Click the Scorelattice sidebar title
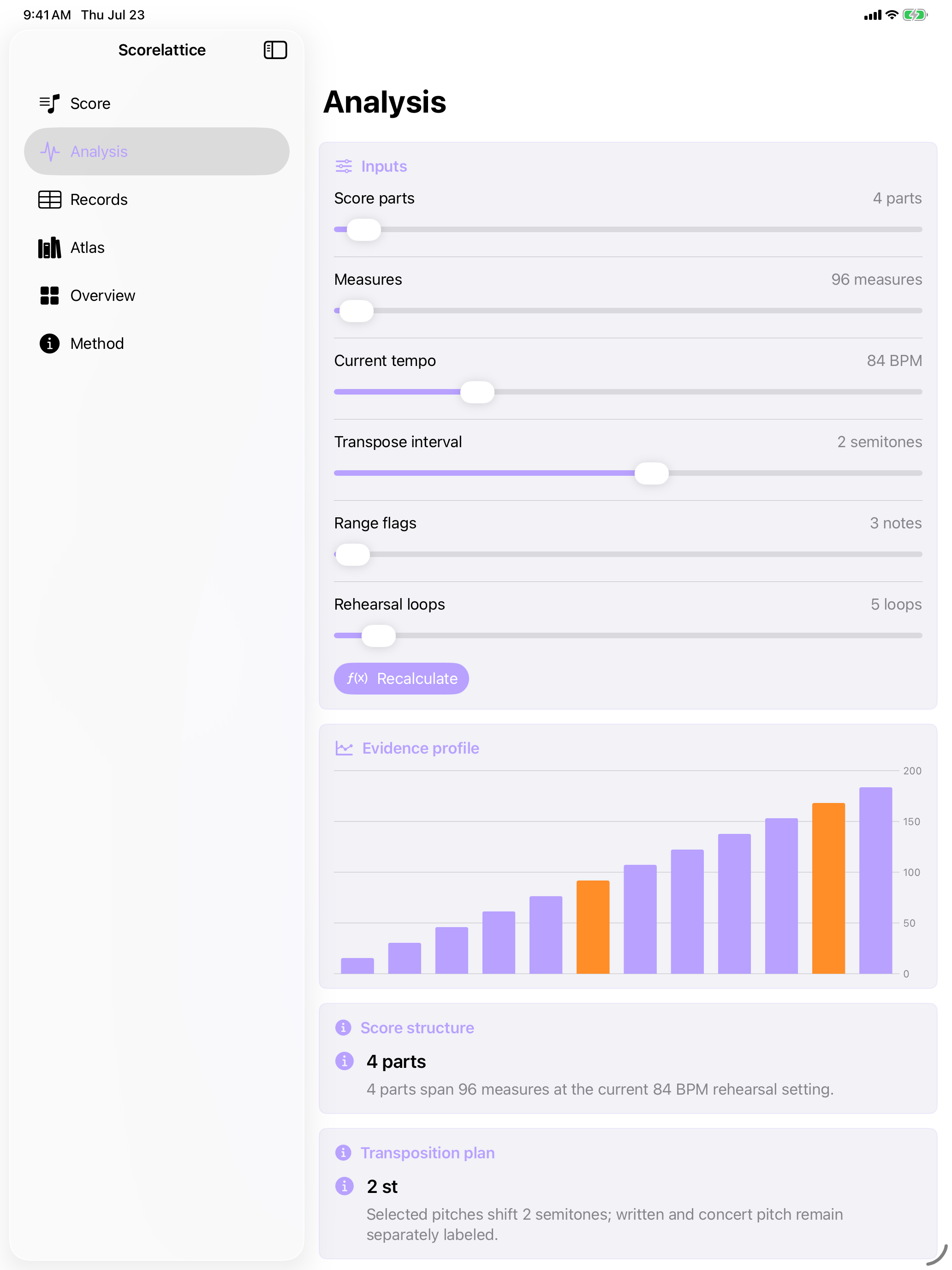Viewport: 952px width, 1270px height. pos(162,50)
